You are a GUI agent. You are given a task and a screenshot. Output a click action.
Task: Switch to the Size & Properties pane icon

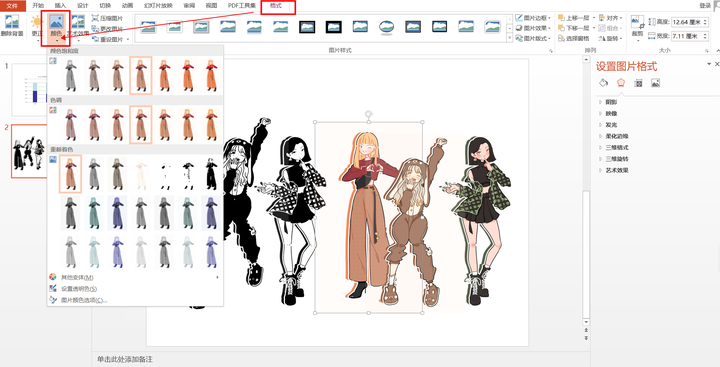click(x=638, y=83)
